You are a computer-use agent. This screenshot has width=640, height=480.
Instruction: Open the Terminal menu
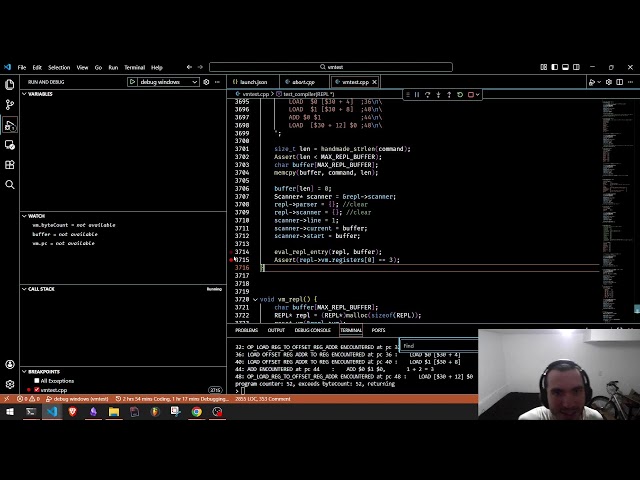[x=135, y=67]
